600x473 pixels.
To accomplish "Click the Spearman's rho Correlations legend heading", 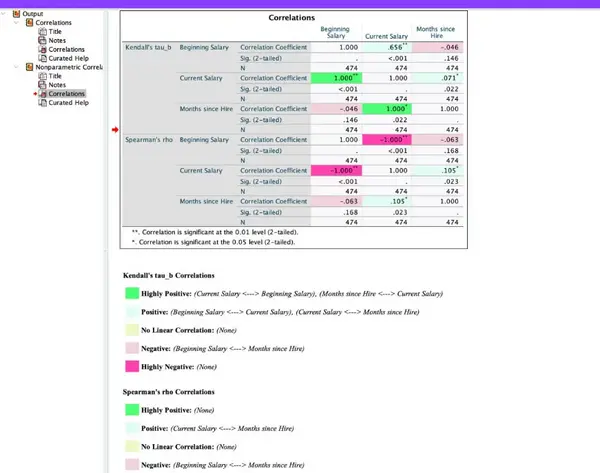I will 168,392.
